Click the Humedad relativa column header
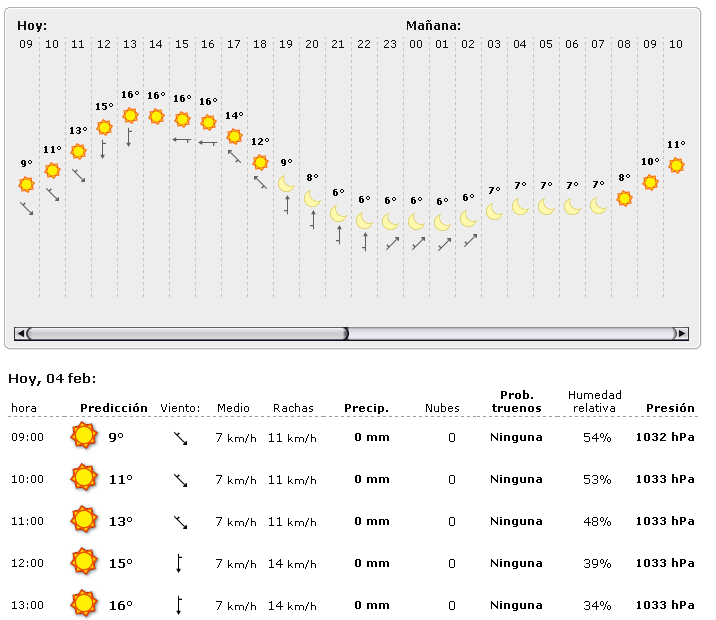Viewport: 716px width, 620px height. pos(594,401)
